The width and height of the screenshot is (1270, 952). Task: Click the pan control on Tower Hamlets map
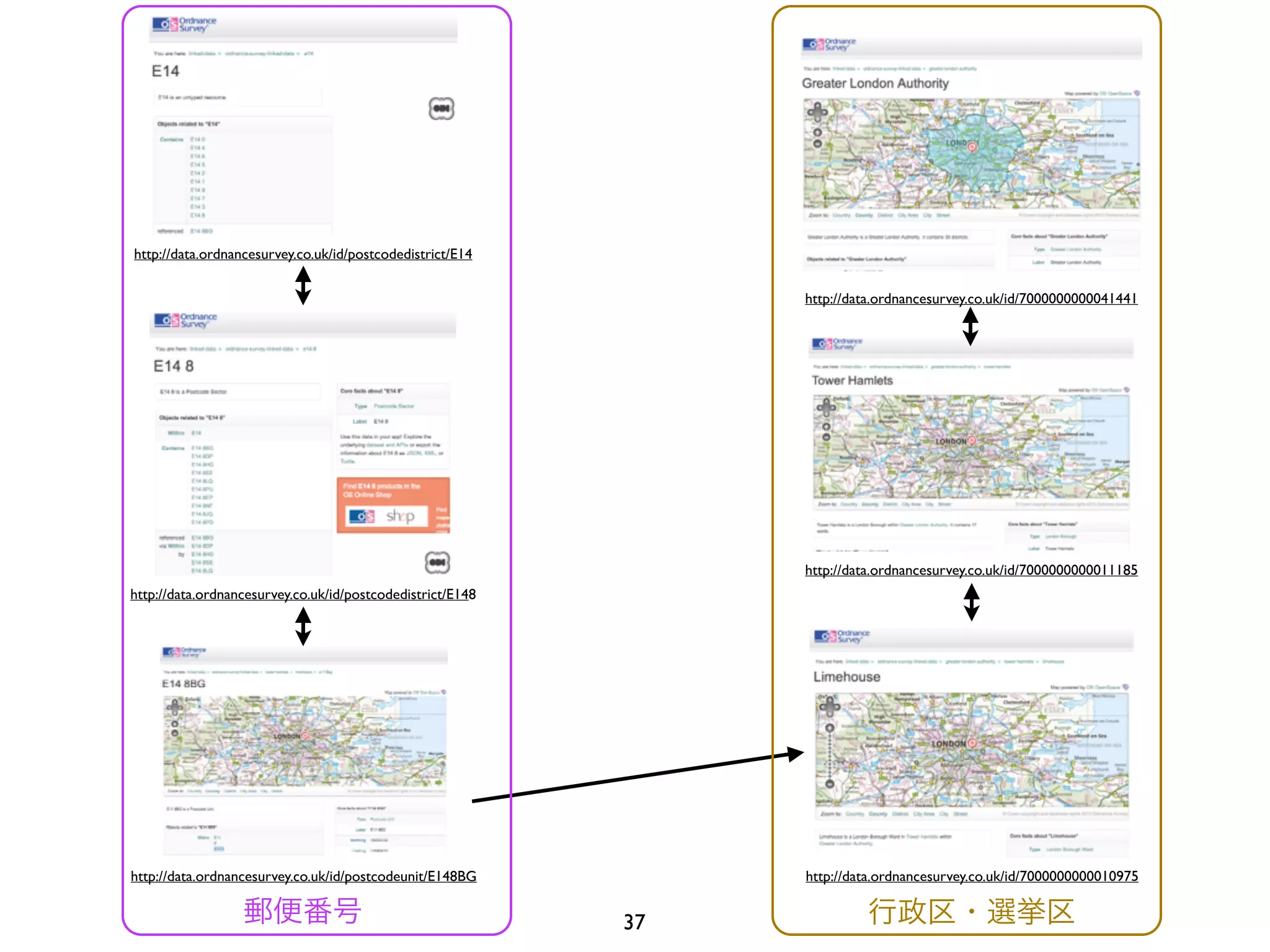[826, 408]
